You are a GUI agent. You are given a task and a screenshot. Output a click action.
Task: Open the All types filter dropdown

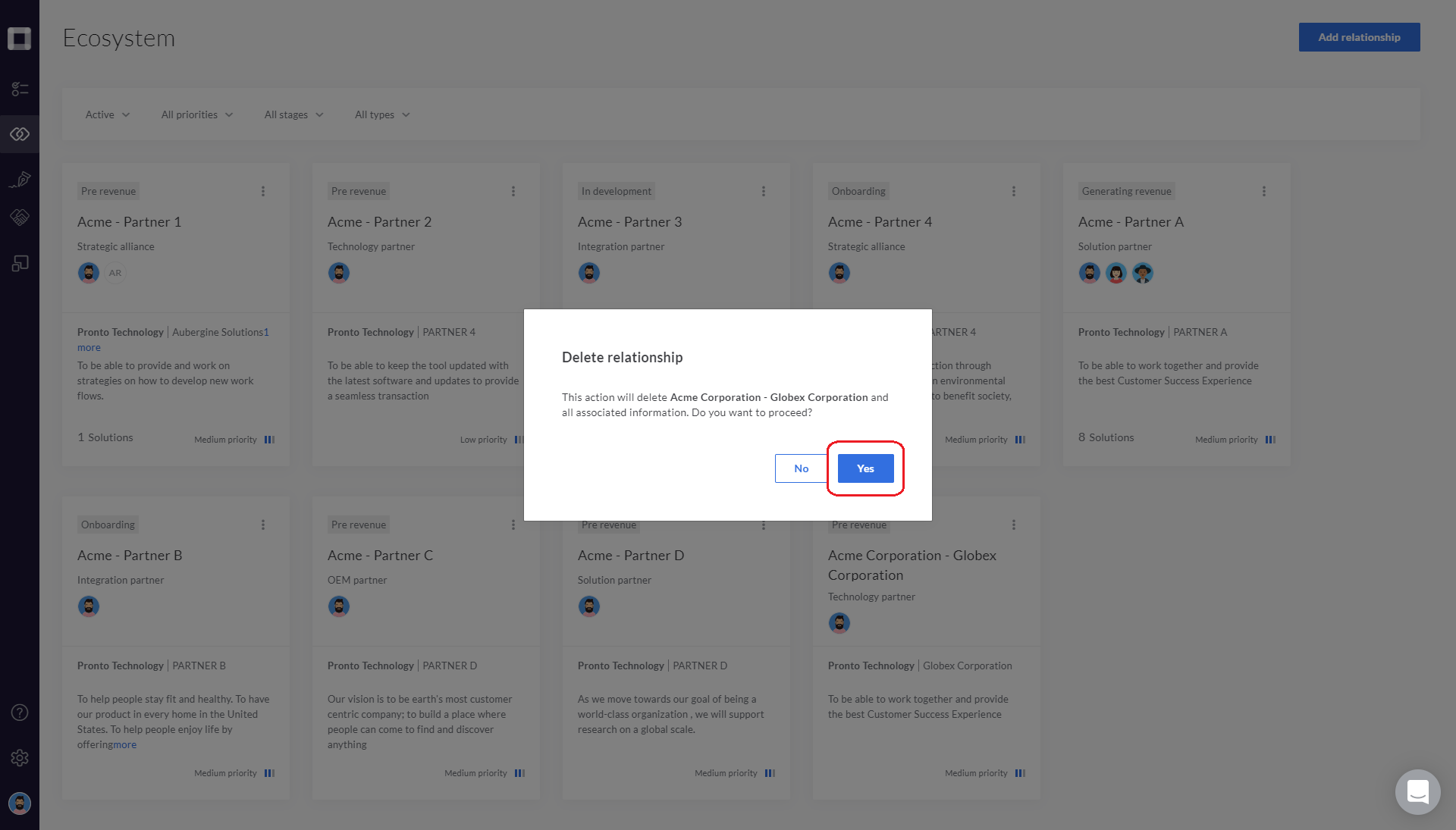point(382,114)
